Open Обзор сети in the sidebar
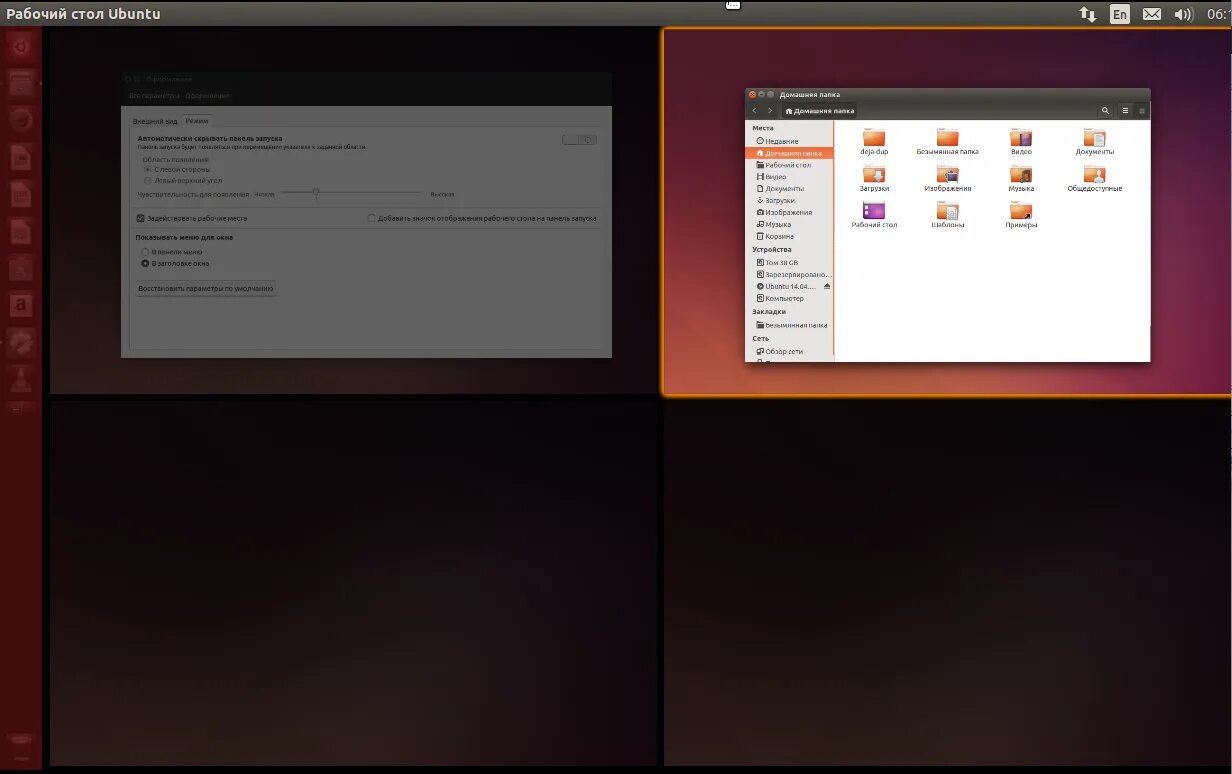Image resolution: width=1232 pixels, height=774 pixels. 790,352
